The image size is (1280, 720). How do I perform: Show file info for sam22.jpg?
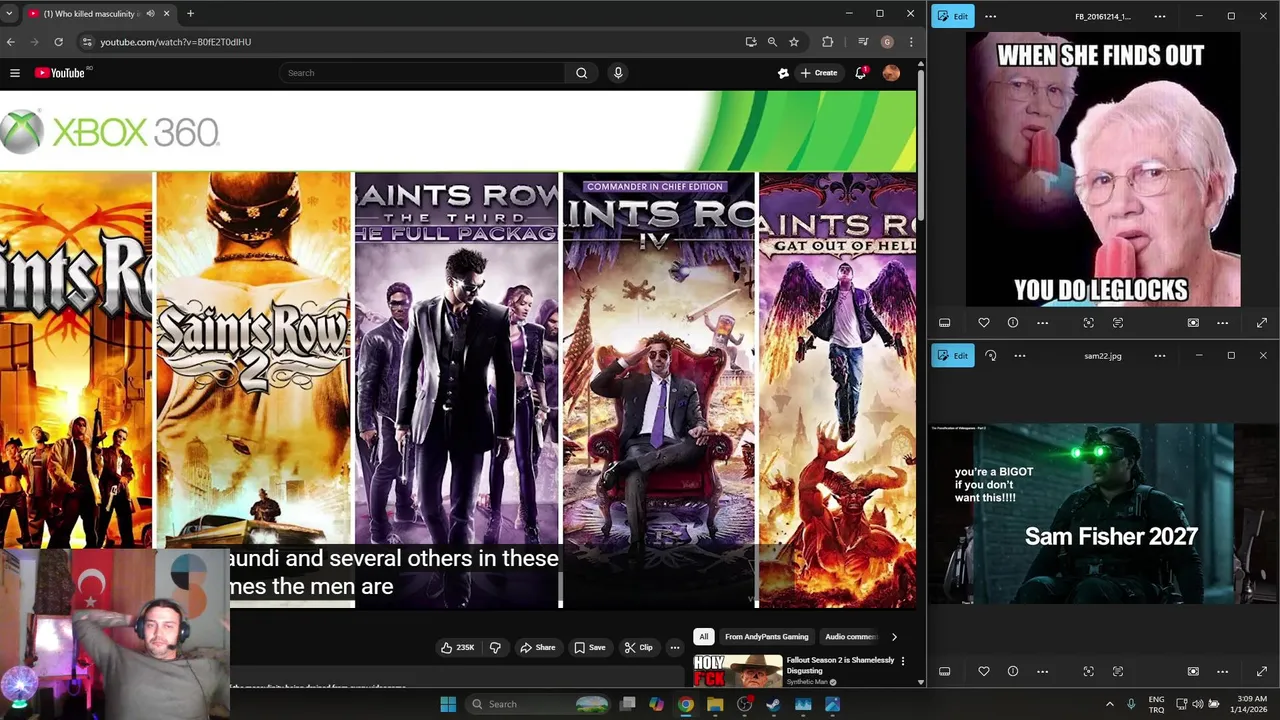pos(1013,671)
